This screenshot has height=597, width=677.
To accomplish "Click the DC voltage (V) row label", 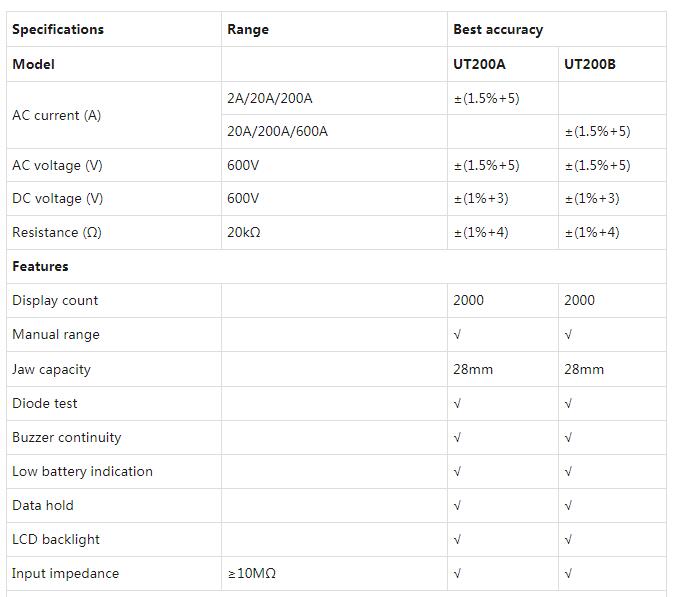I will [x=57, y=198].
